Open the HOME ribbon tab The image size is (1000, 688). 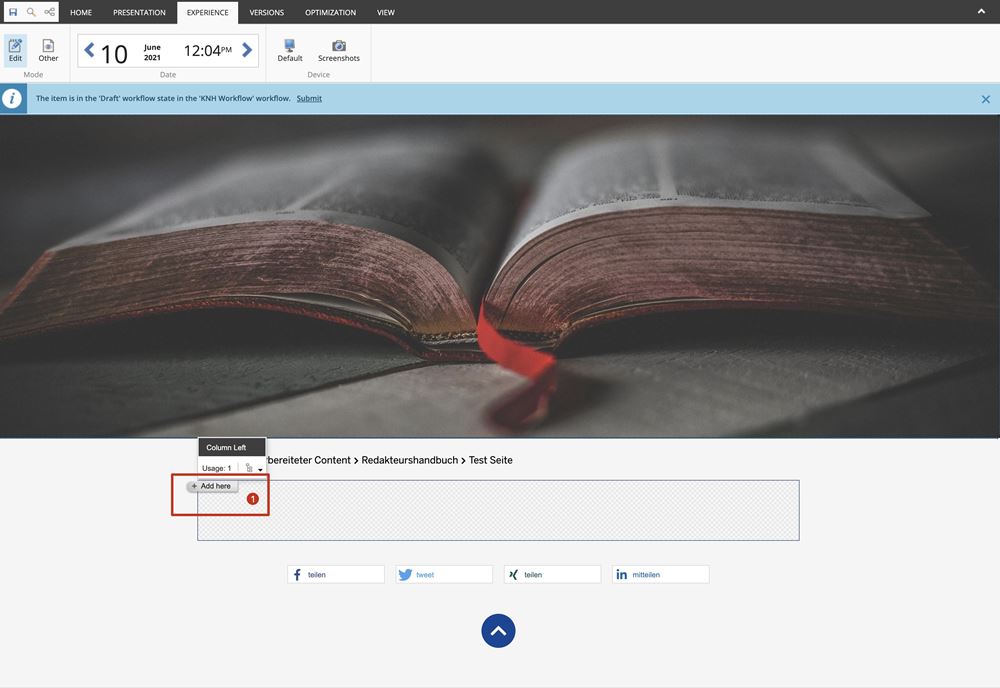(x=81, y=13)
